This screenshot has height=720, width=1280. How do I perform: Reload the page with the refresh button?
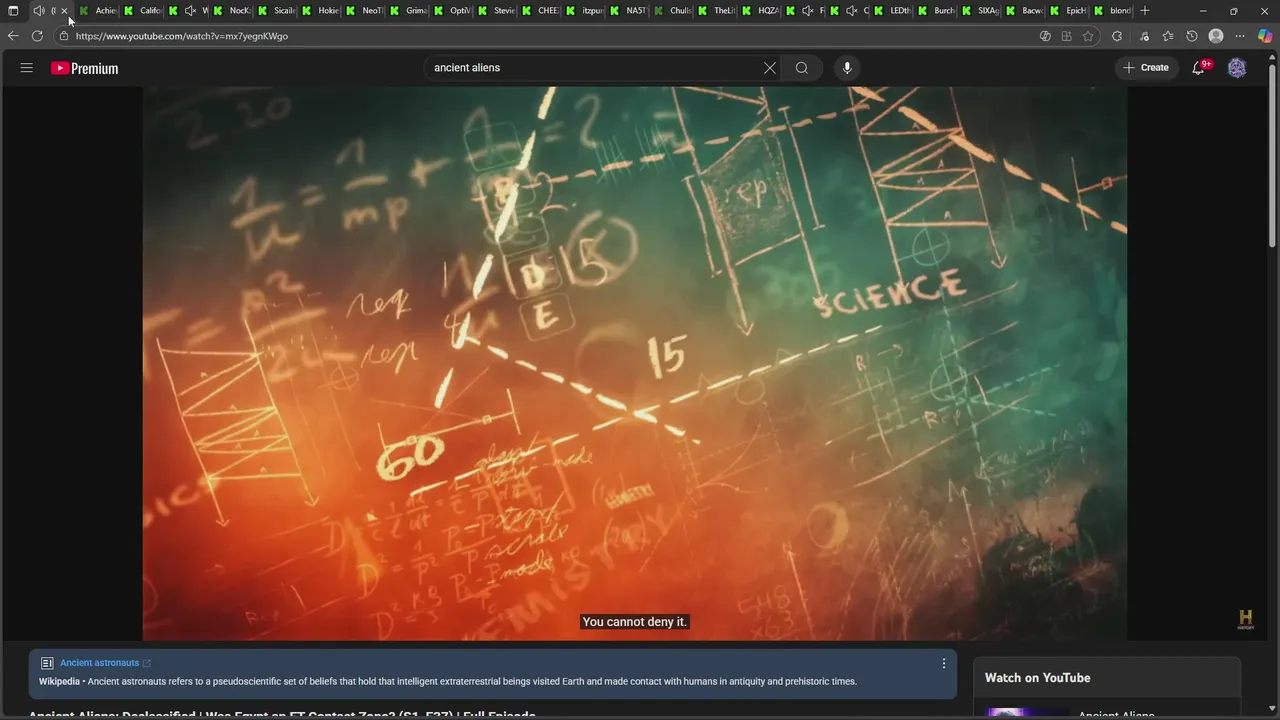click(x=37, y=36)
